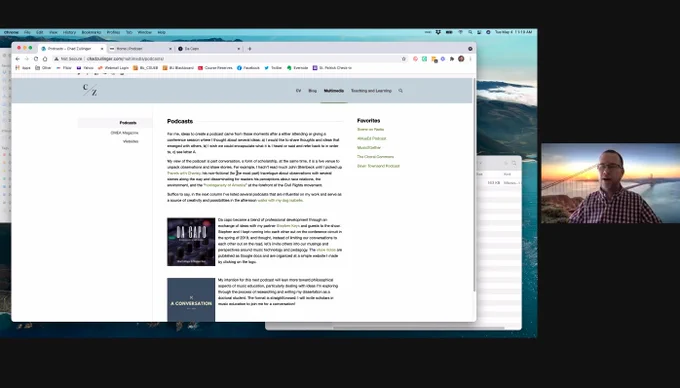
Task: Click the presenter webcam video thumbnail
Action: [610, 183]
